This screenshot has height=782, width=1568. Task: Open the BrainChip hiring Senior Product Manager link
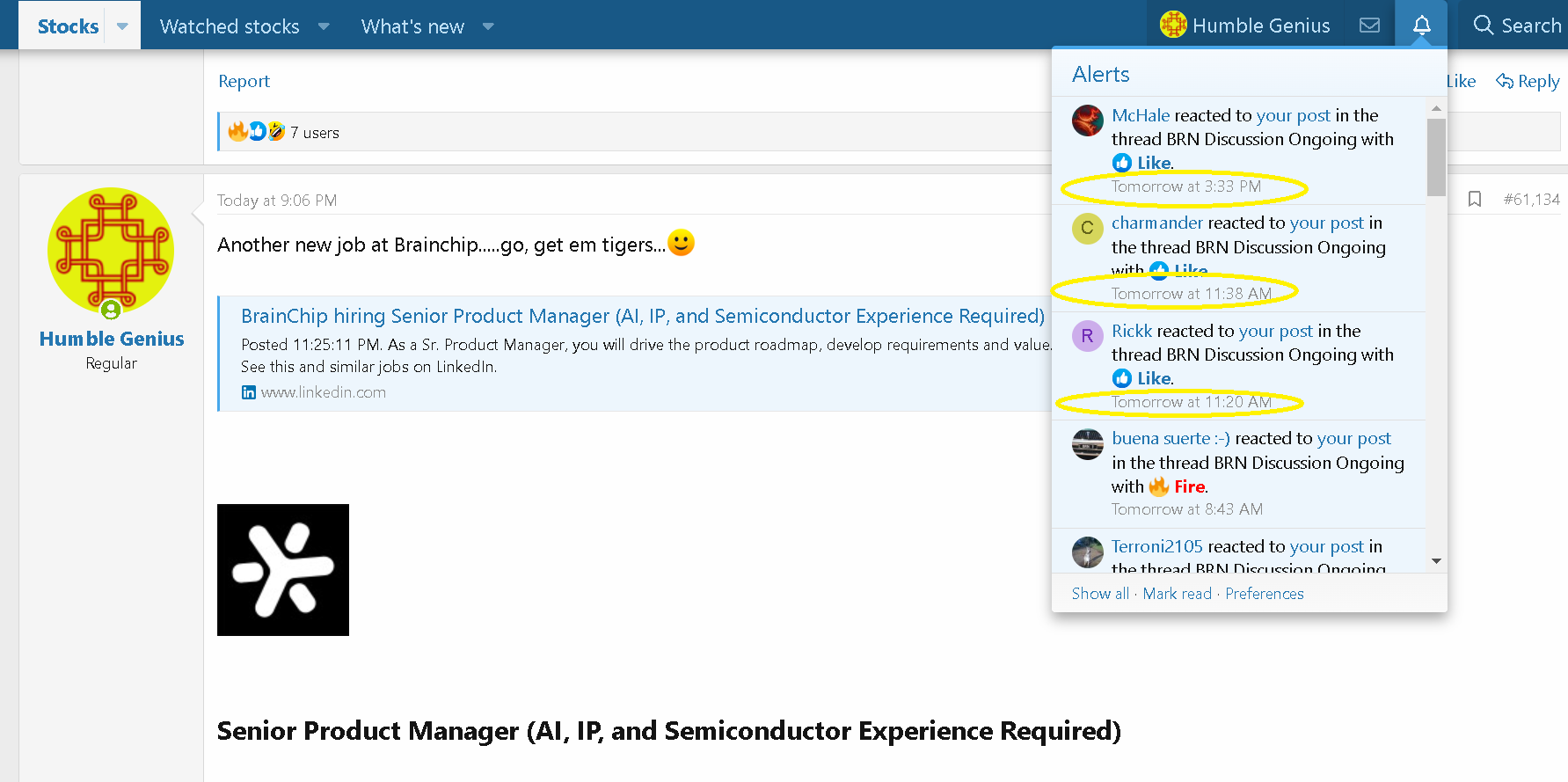click(x=642, y=316)
